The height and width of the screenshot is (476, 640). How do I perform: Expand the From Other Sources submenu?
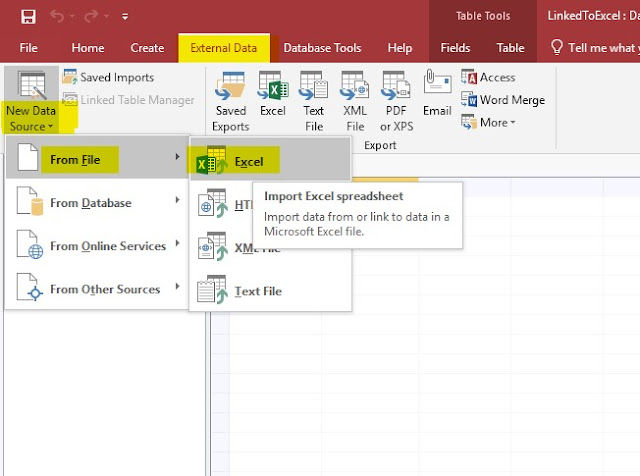97,287
